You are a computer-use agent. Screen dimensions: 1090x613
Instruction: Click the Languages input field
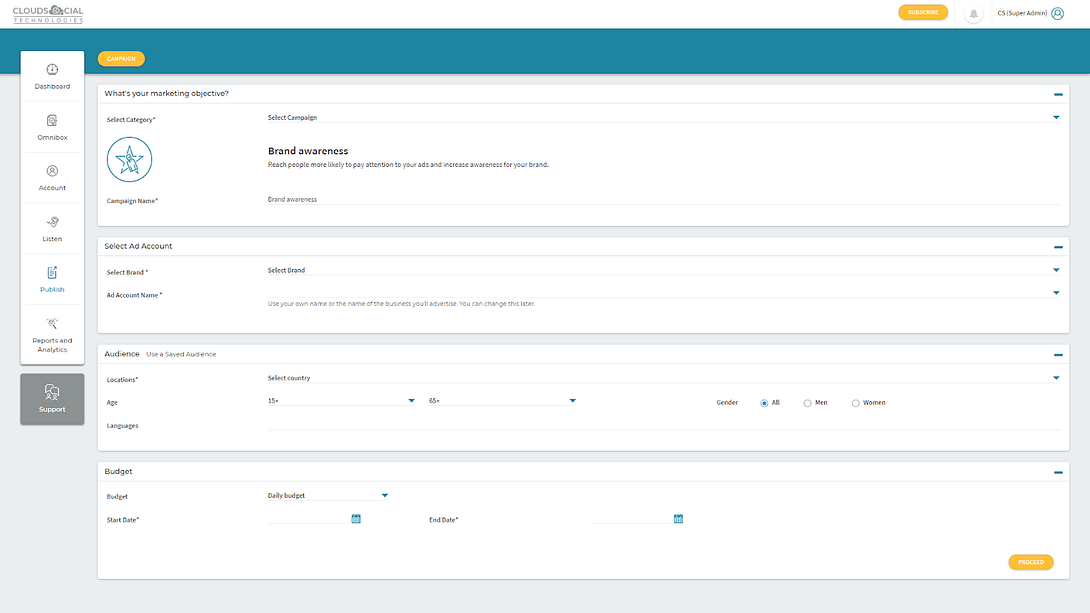point(664,424)
